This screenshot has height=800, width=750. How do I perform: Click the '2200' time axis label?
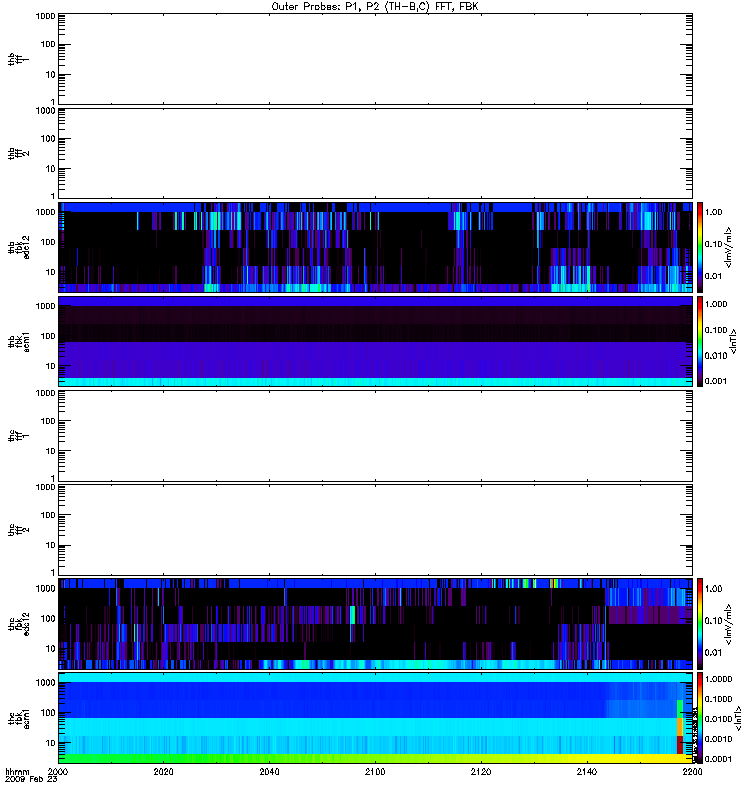pos(692,771)
